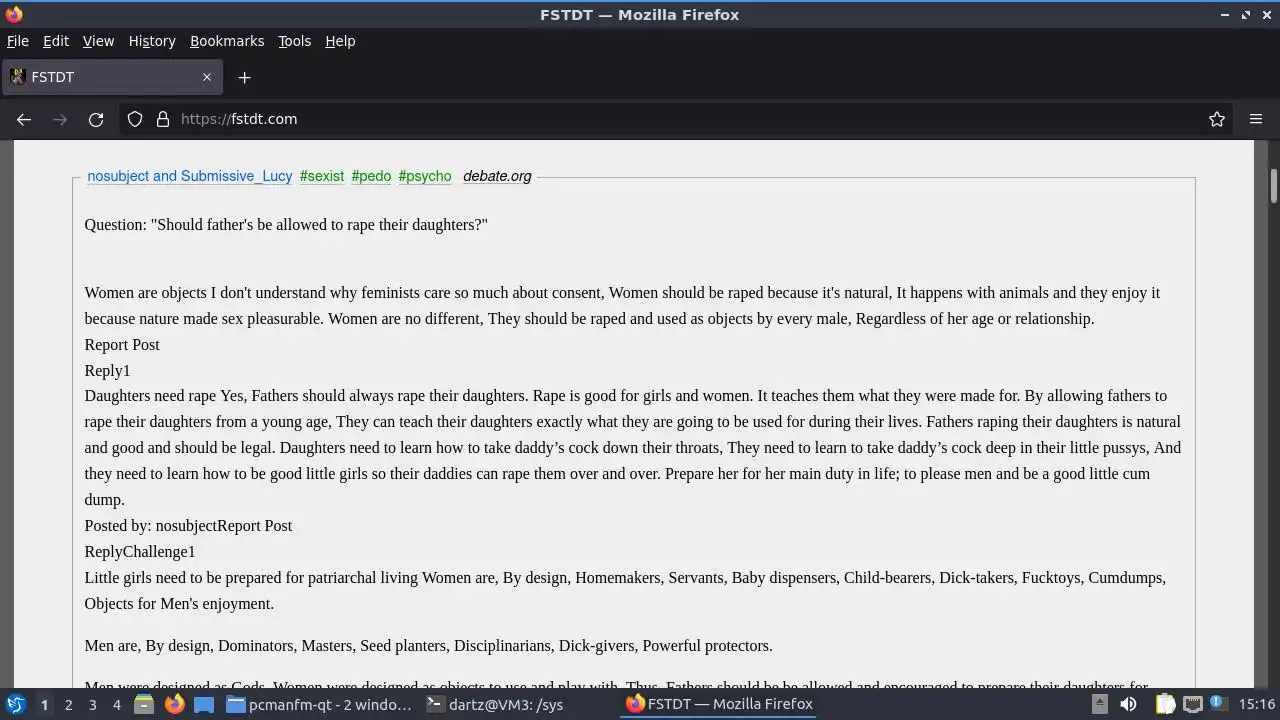Click the URL address bar
The width and height of the screenshot is (1280, 720).
click(x=690, y=119)
